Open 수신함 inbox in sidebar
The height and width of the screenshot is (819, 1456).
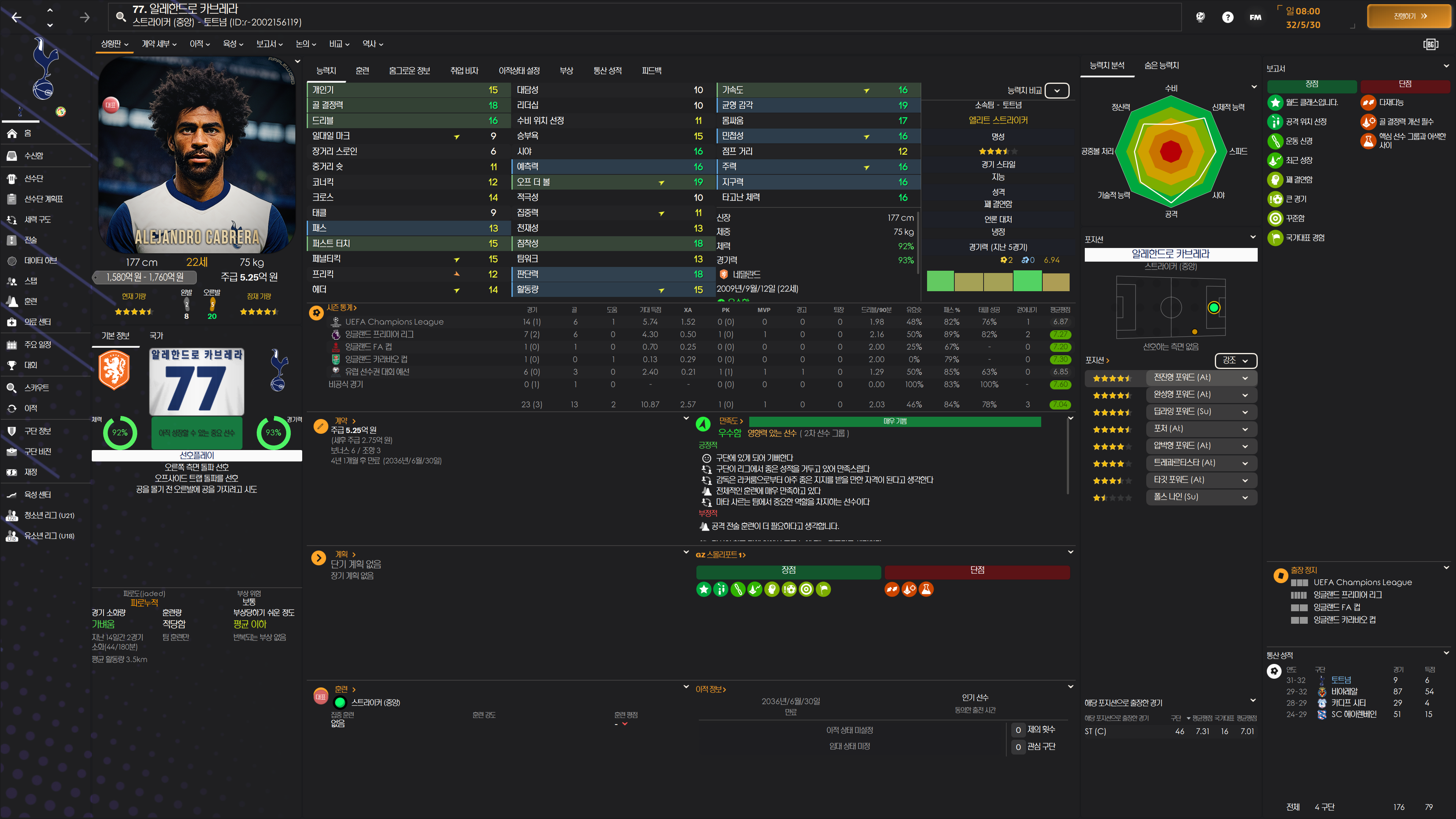point(33,155)
